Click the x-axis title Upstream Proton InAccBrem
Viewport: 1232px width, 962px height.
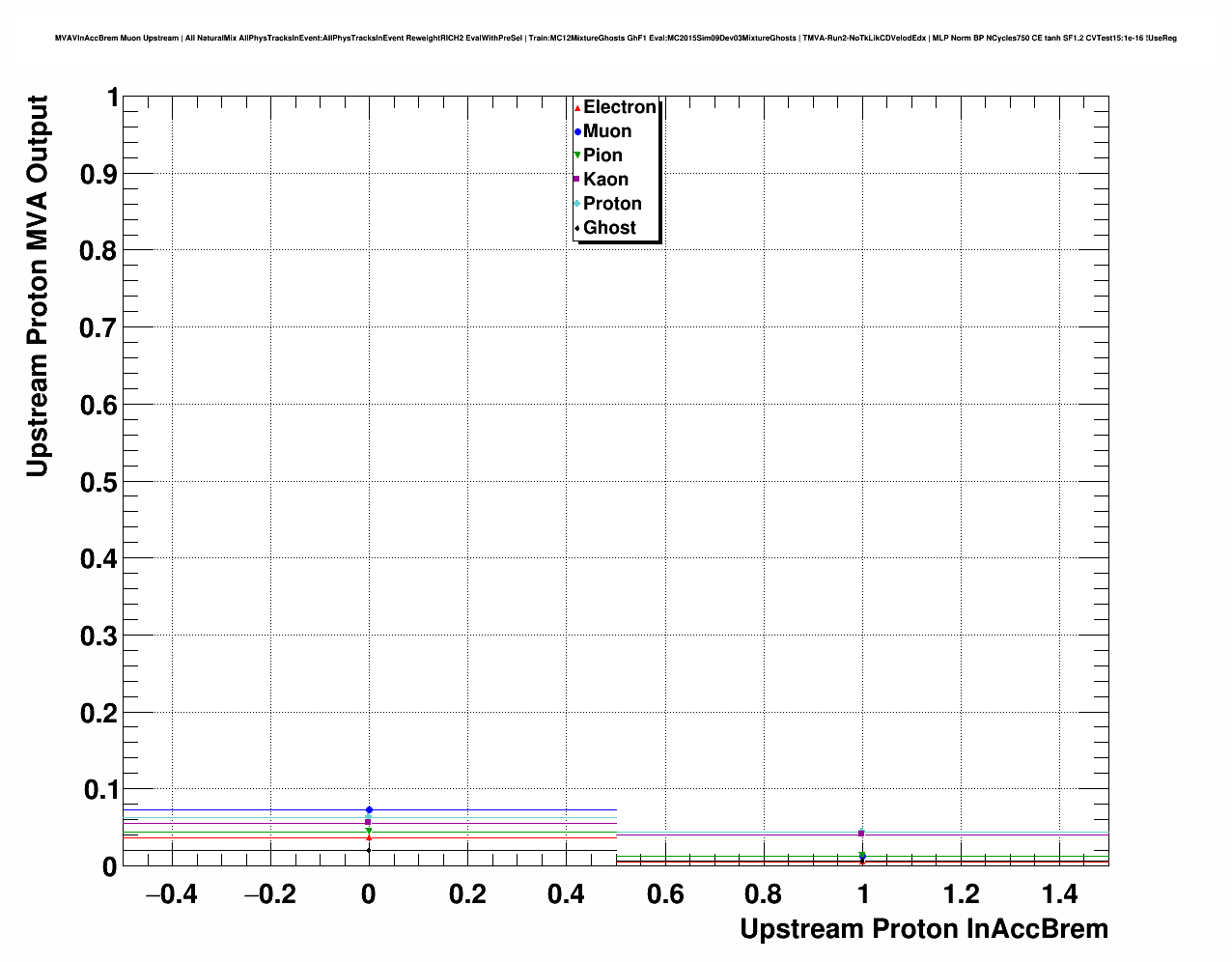[x=923, y=929]
